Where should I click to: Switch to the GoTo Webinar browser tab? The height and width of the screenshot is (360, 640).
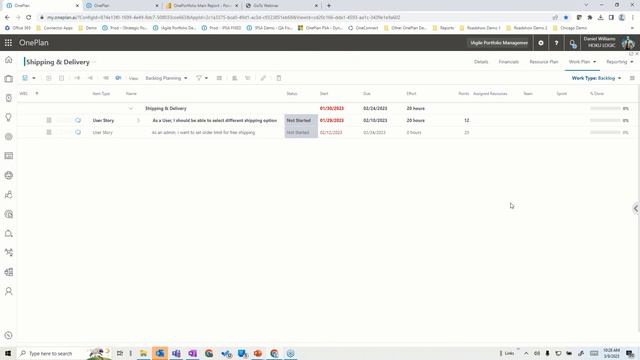pyautogui.click(x=282, y=6)
